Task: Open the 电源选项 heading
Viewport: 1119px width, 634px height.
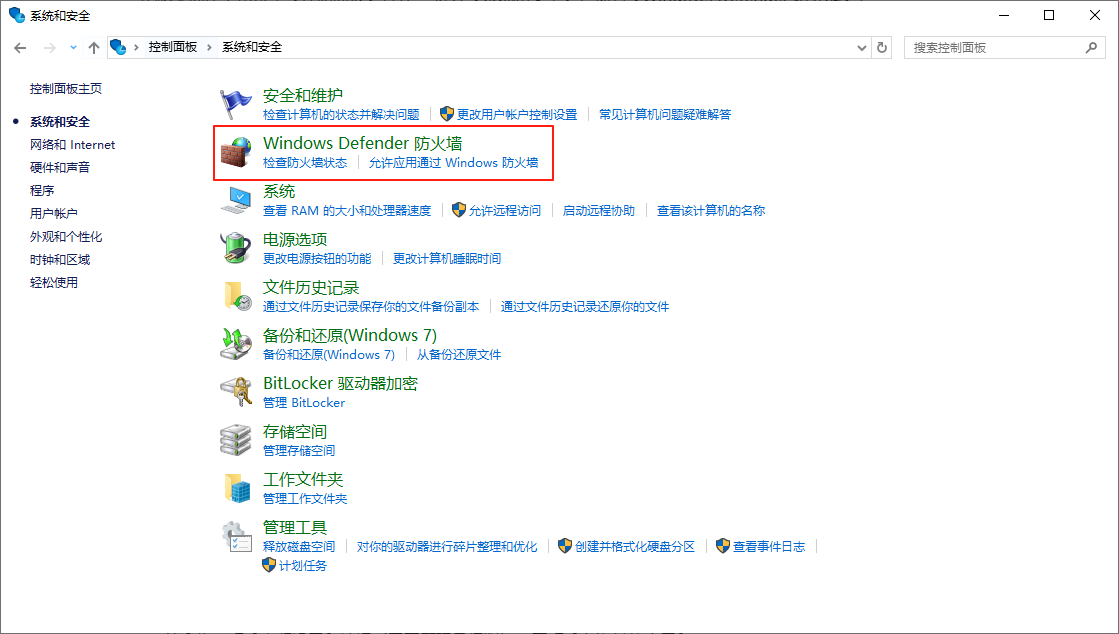Action: tap(295, 239)
